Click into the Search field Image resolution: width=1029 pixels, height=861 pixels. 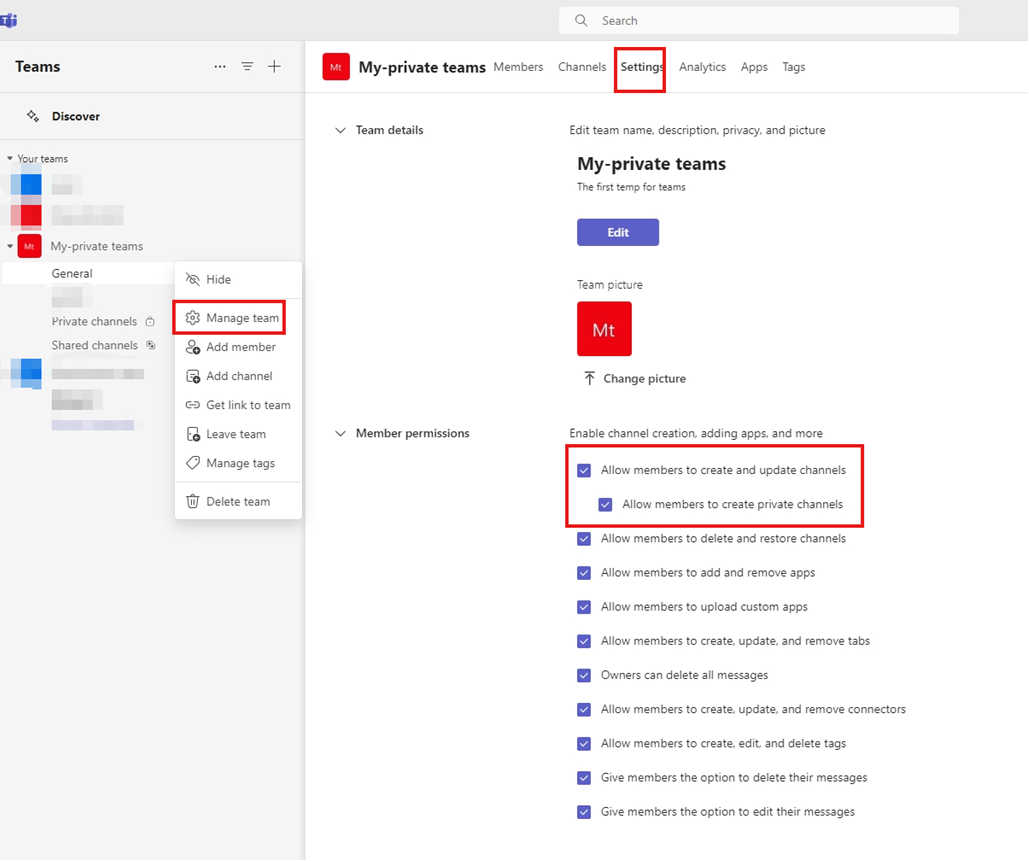click(x=759, y=20)
